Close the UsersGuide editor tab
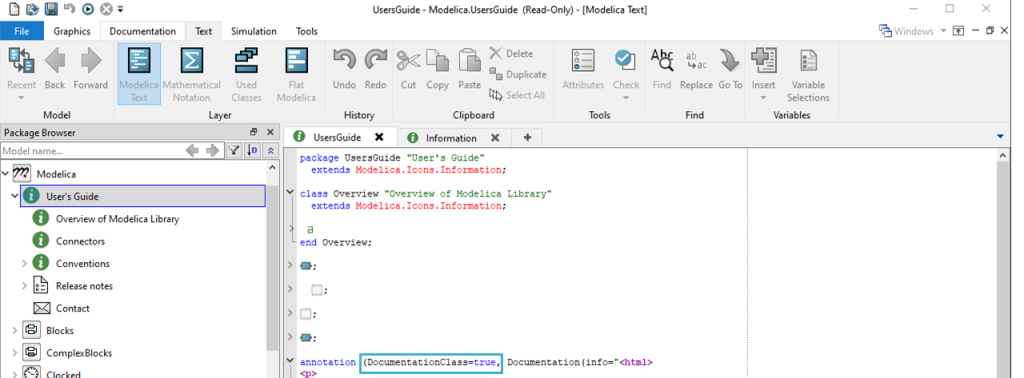Viewport: 1024px width, 378px height. point(379,137)
